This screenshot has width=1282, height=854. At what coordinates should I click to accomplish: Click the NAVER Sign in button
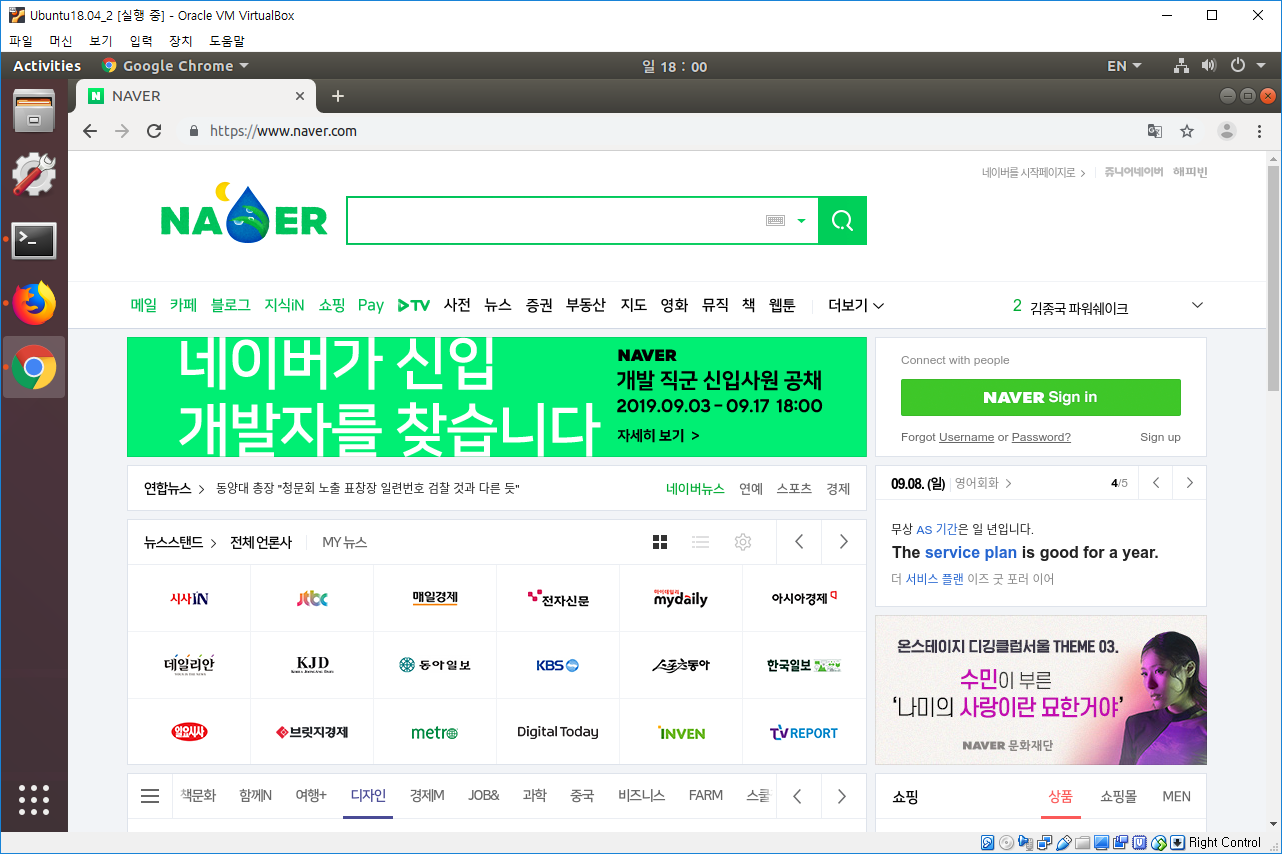point(1040,397)
